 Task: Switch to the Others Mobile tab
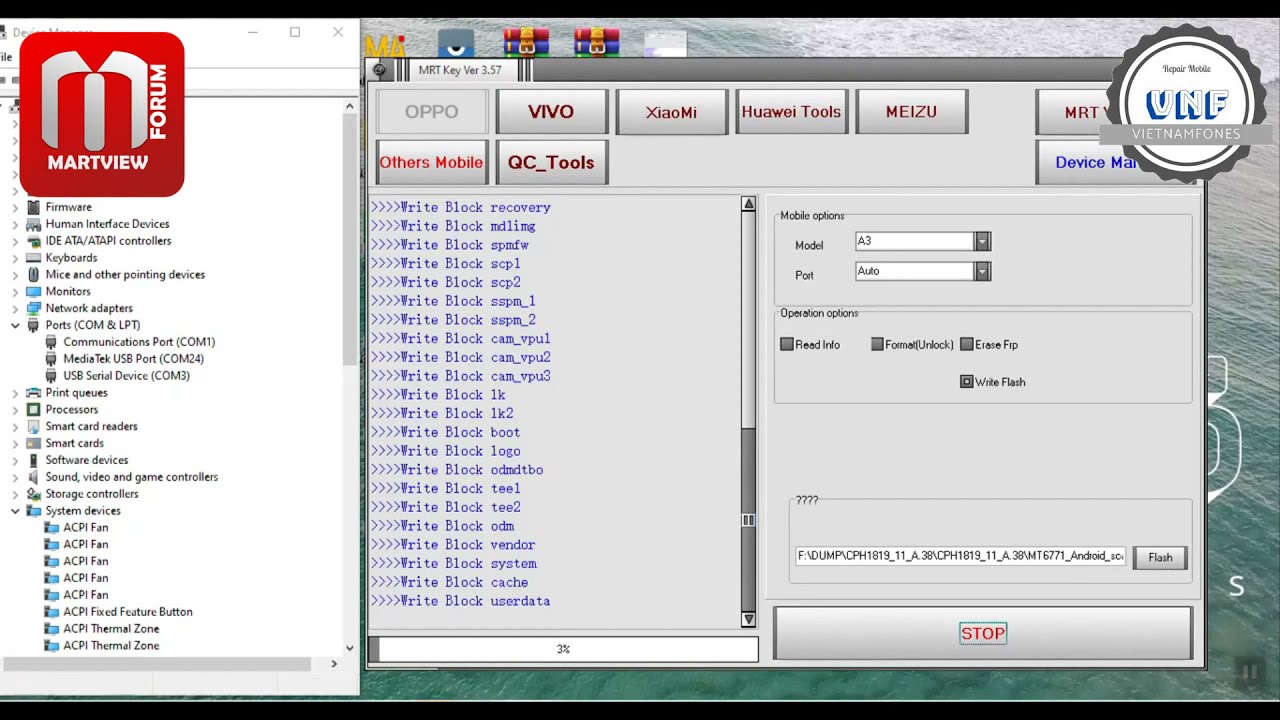431,162
